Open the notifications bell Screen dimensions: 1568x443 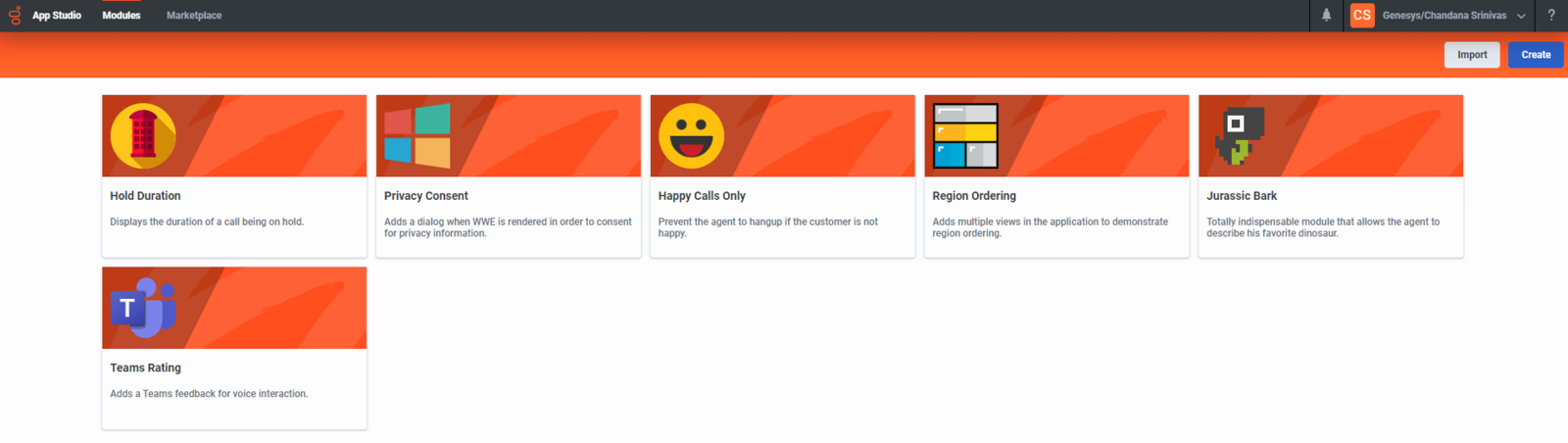pyautogui.click(x=1326, y=15)
